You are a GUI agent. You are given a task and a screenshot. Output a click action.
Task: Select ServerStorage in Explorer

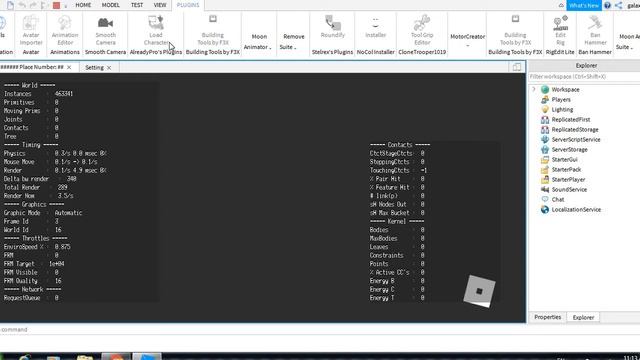[x=569, y=149]
